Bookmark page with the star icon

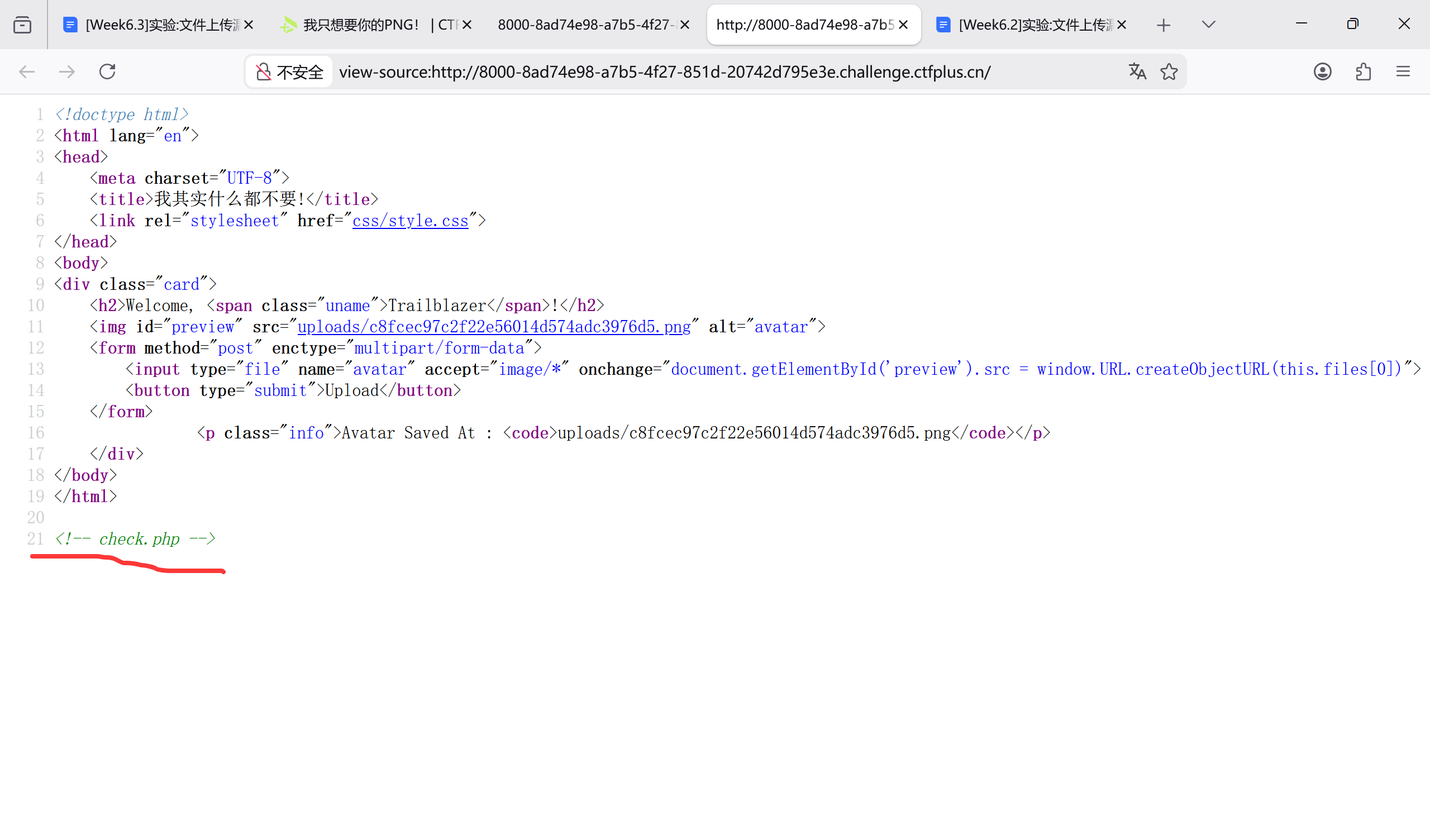pyautogui.click(x=1169, y=71)
